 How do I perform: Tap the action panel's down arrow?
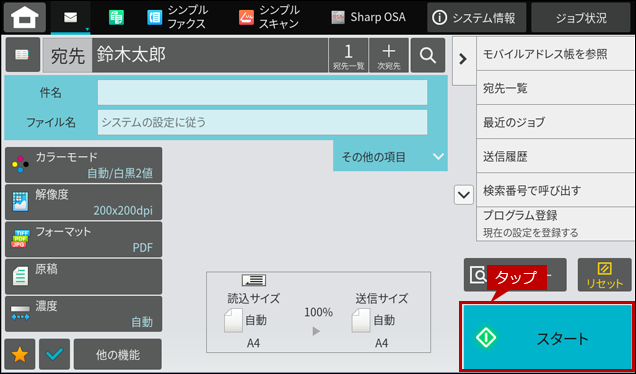click(464, 195)
